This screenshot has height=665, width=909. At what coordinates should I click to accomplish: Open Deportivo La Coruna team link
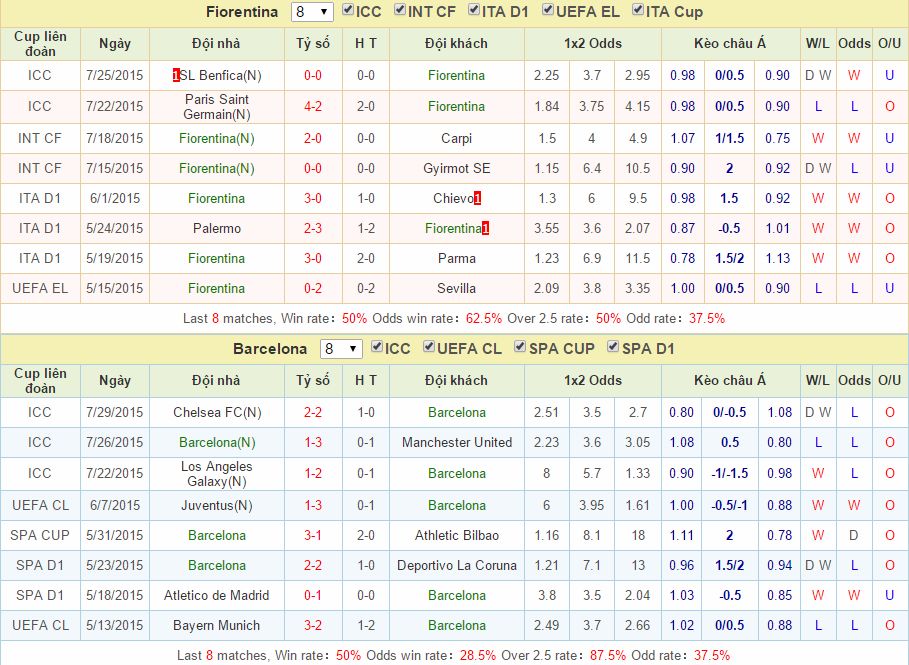[456, 565]
